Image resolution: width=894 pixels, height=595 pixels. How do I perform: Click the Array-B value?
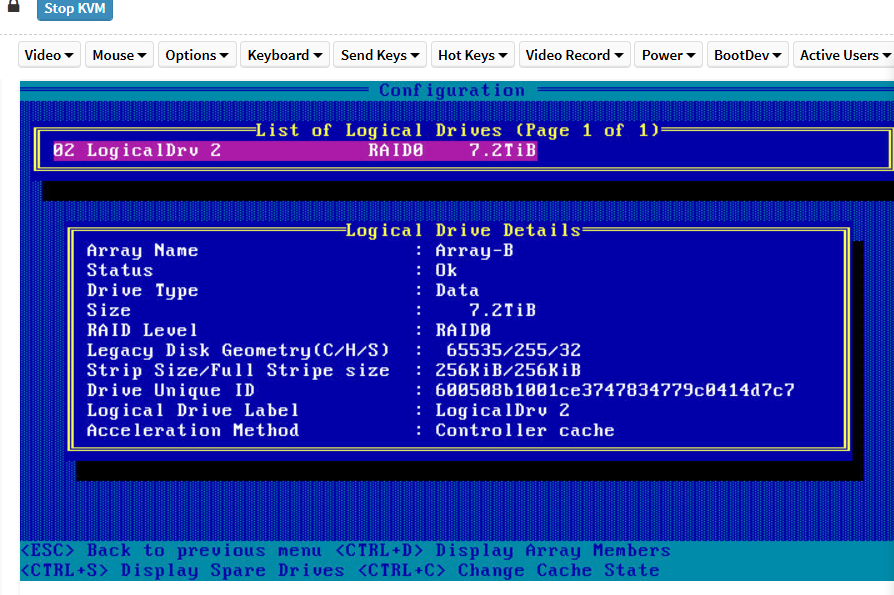(474, 251)
